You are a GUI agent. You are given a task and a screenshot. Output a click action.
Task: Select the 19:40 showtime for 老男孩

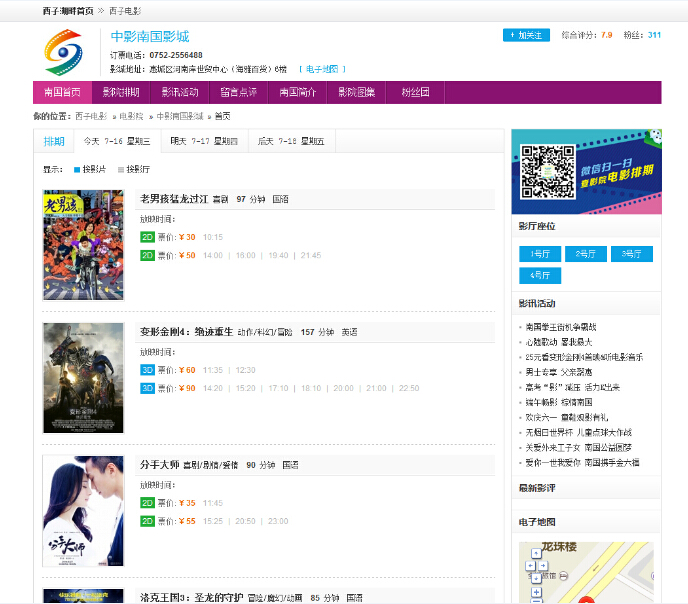pos(278,255)
